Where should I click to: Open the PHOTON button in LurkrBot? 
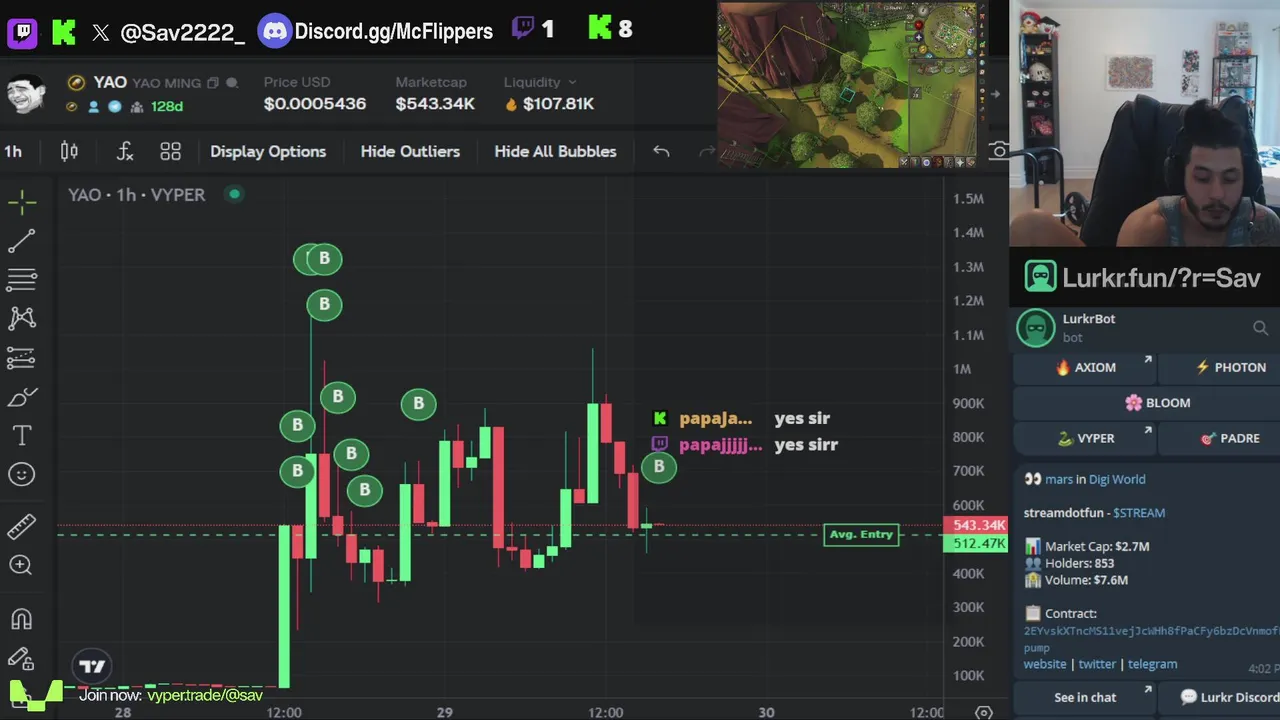1221,367
